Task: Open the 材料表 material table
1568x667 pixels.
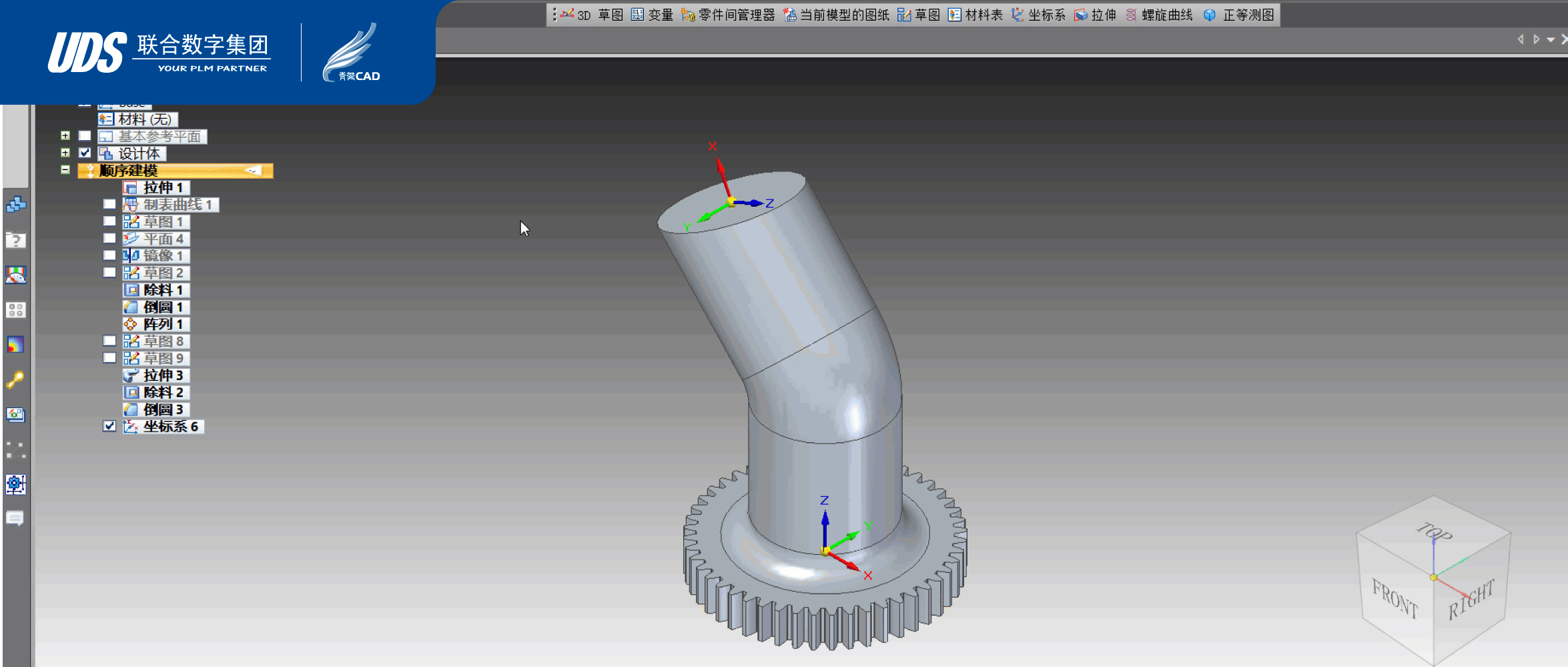Action: (x=975, y=15)
